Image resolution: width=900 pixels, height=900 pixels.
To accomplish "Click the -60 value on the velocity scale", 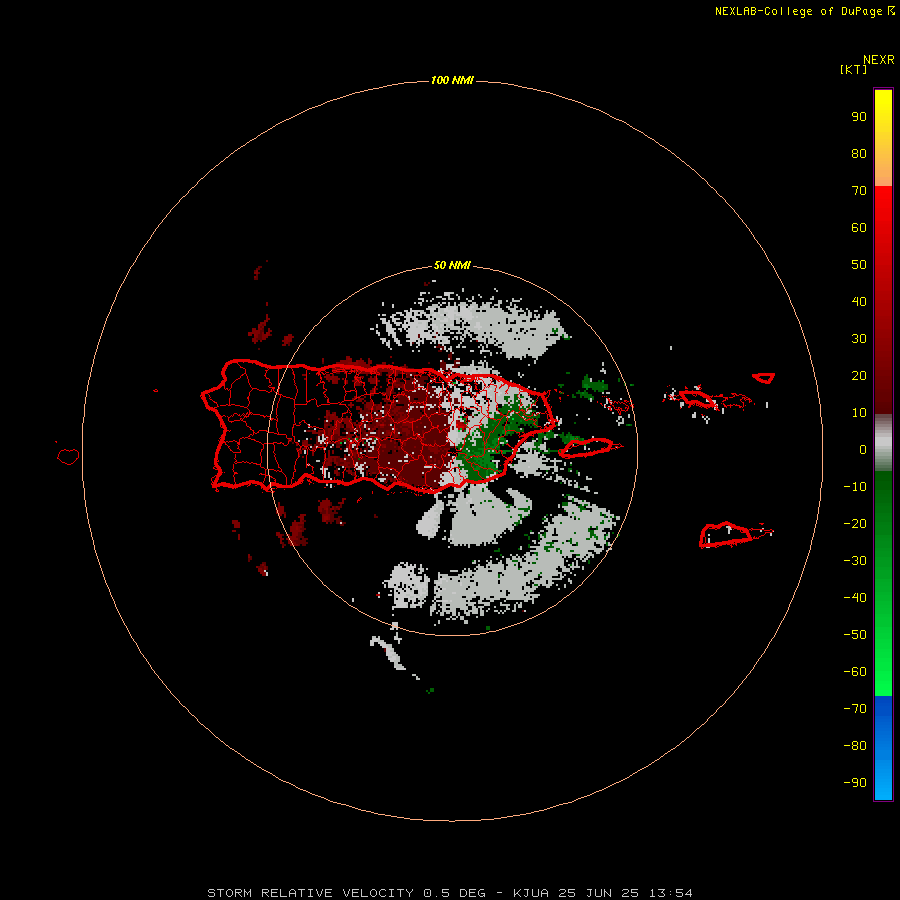I will 855,672.
